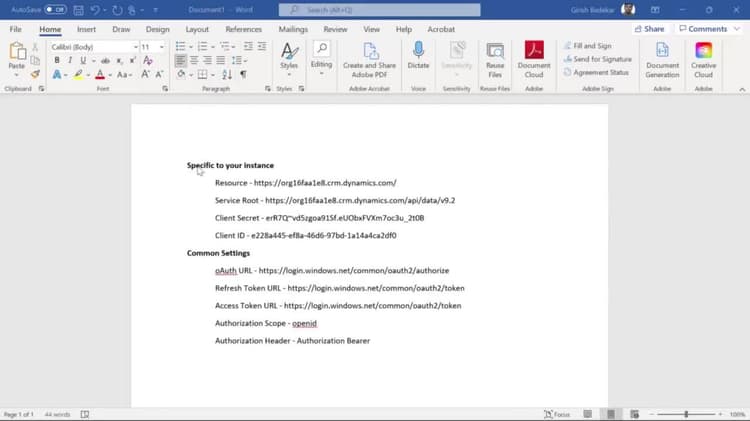Open Creative Cloud add-in

(x=704, y=60)
